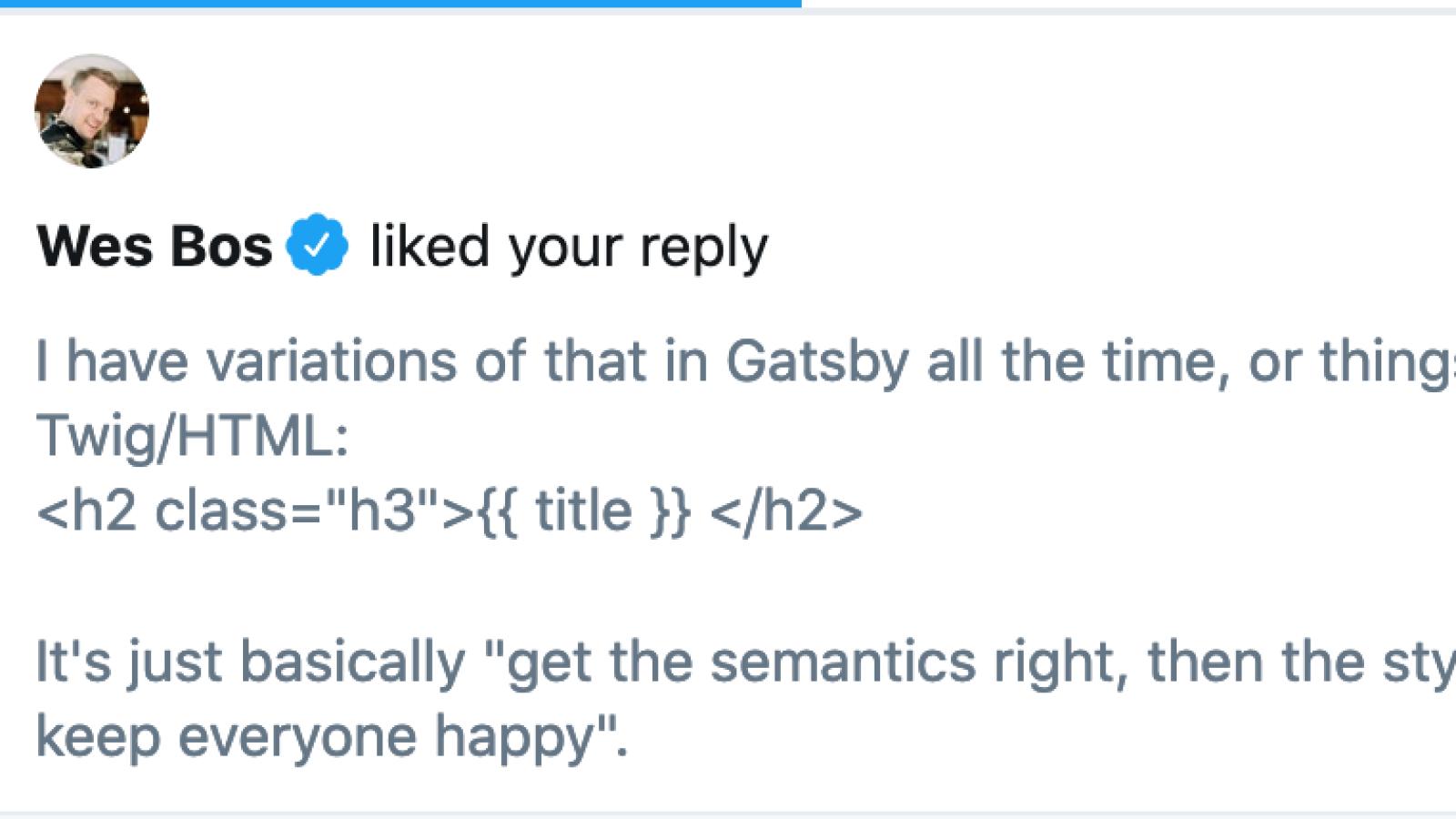This screenshot has width=1456, height=819.
Task: Select the circular avatar thumbnail
Action: (91, 112)
